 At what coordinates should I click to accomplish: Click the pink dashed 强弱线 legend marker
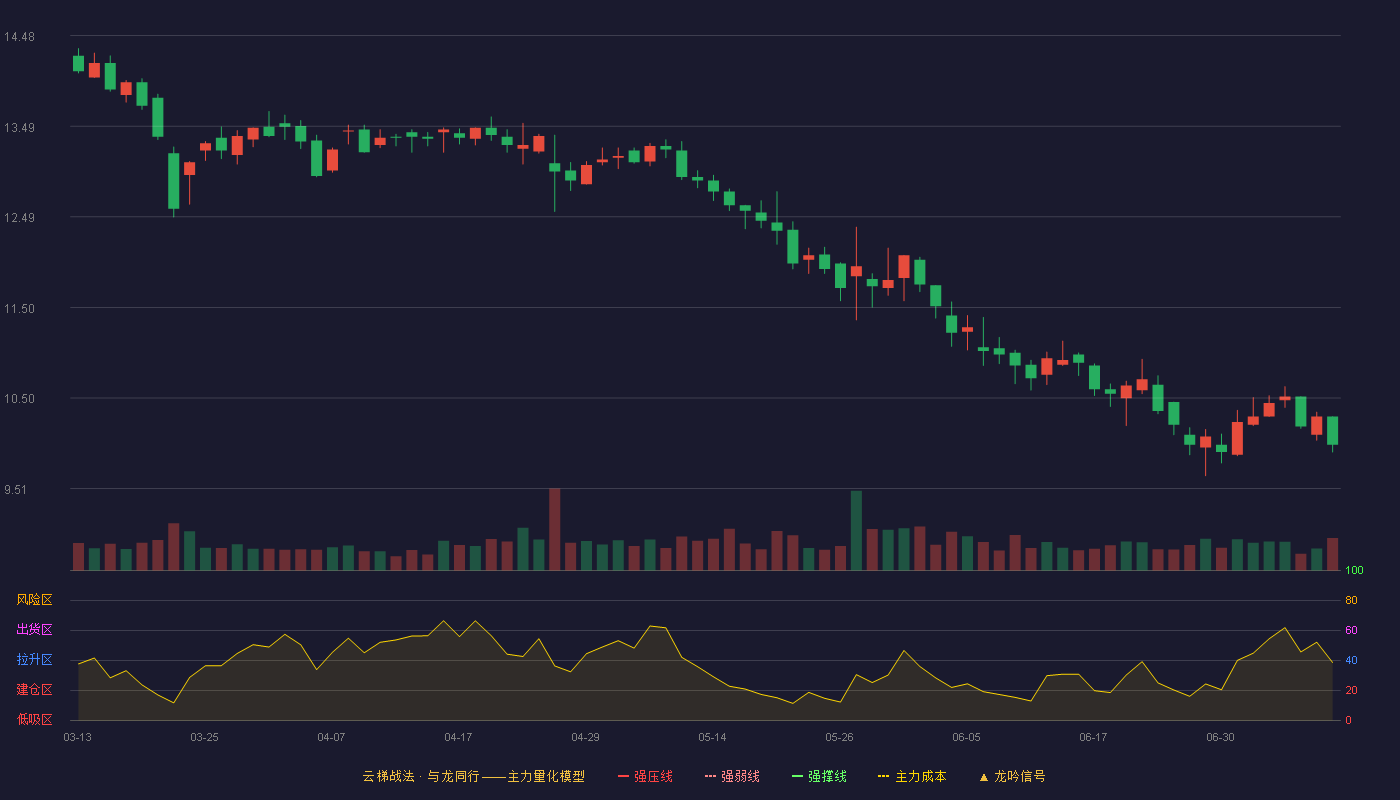711,776
